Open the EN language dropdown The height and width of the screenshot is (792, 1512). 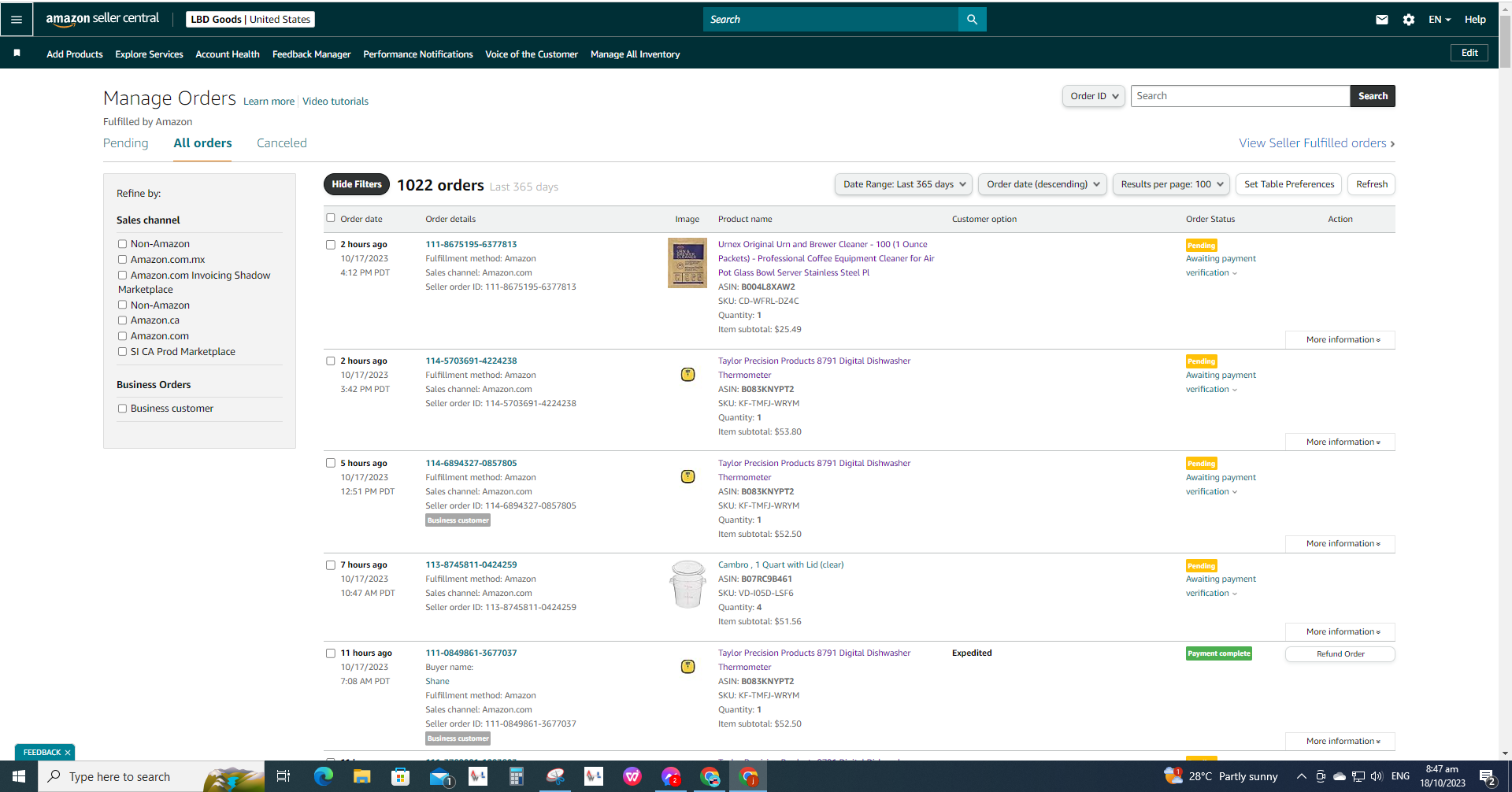[1440, 19]
